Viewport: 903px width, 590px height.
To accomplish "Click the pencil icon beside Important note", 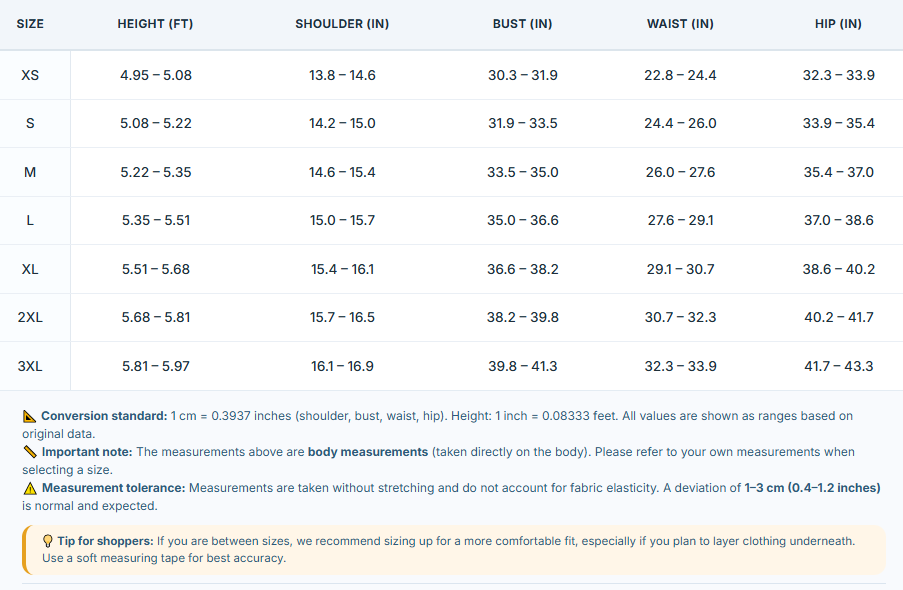I will [x=30, y=452].
